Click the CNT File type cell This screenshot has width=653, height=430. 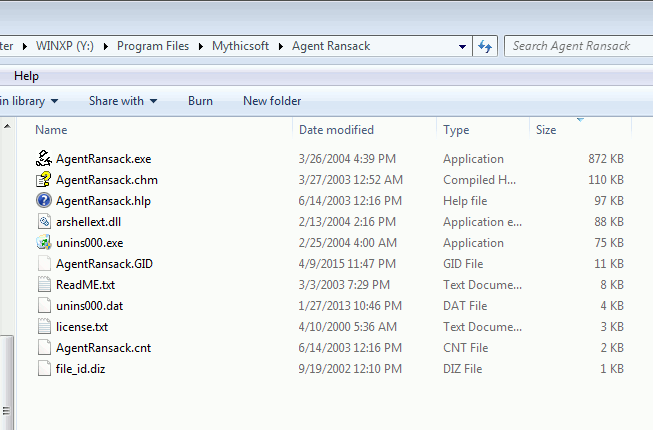466,348
